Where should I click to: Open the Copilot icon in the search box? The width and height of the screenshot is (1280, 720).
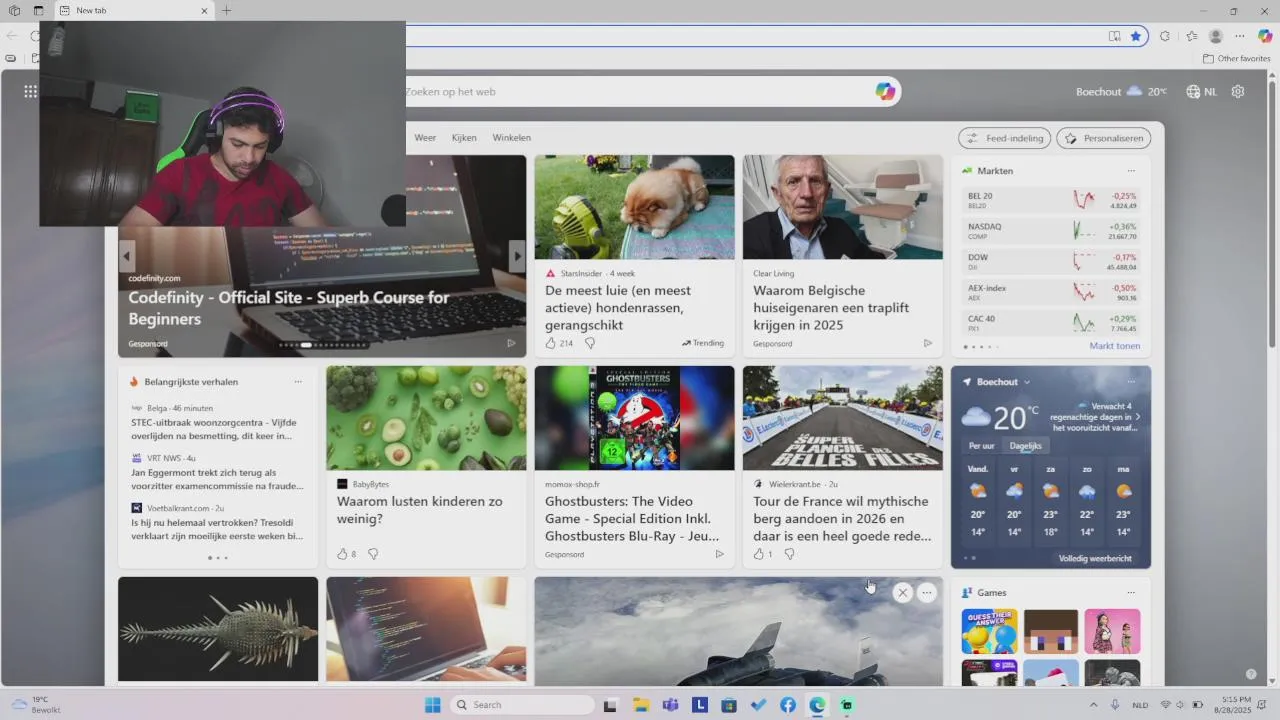pyautogui.click(x=885, y=91)
